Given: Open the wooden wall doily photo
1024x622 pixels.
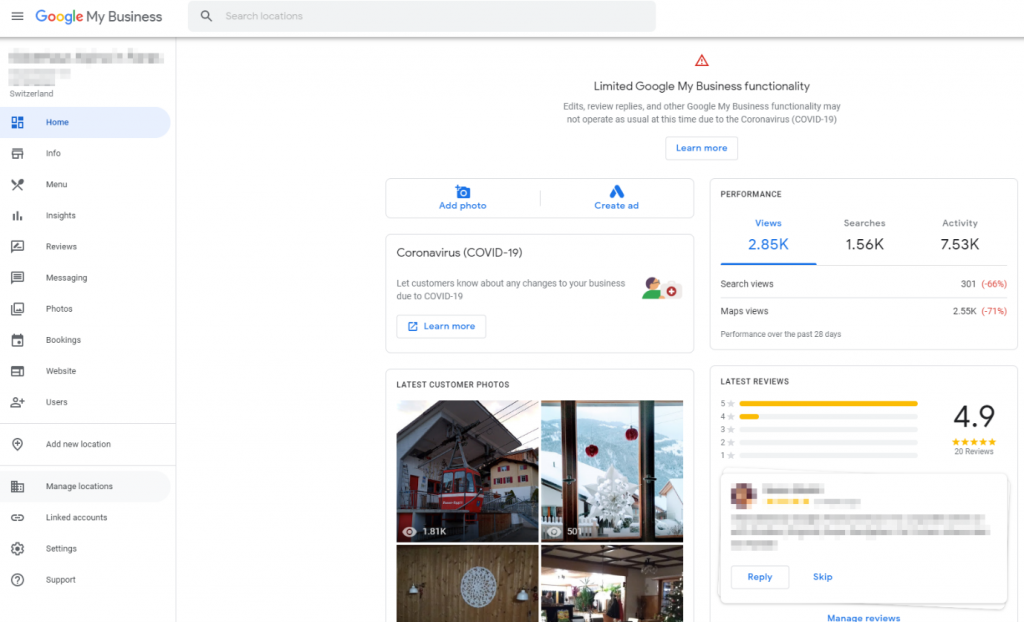Looking at the screenshot, I should pyautogui.click(x=468, y=583).
